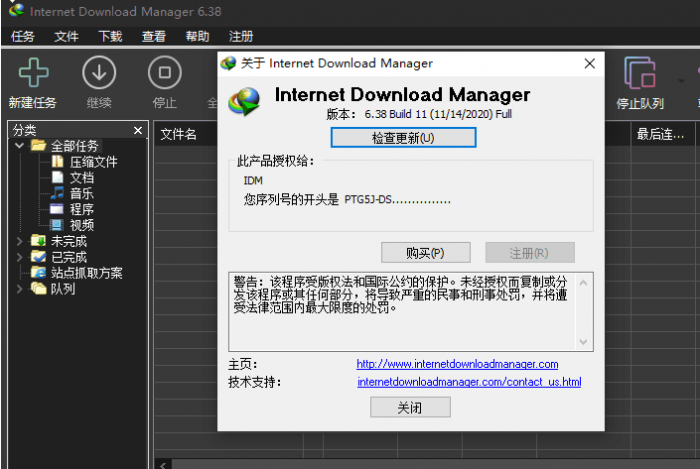Click the IDM logo in title bar
The image size is (700, 469).
pyautogui.click(x=17, y=9)
